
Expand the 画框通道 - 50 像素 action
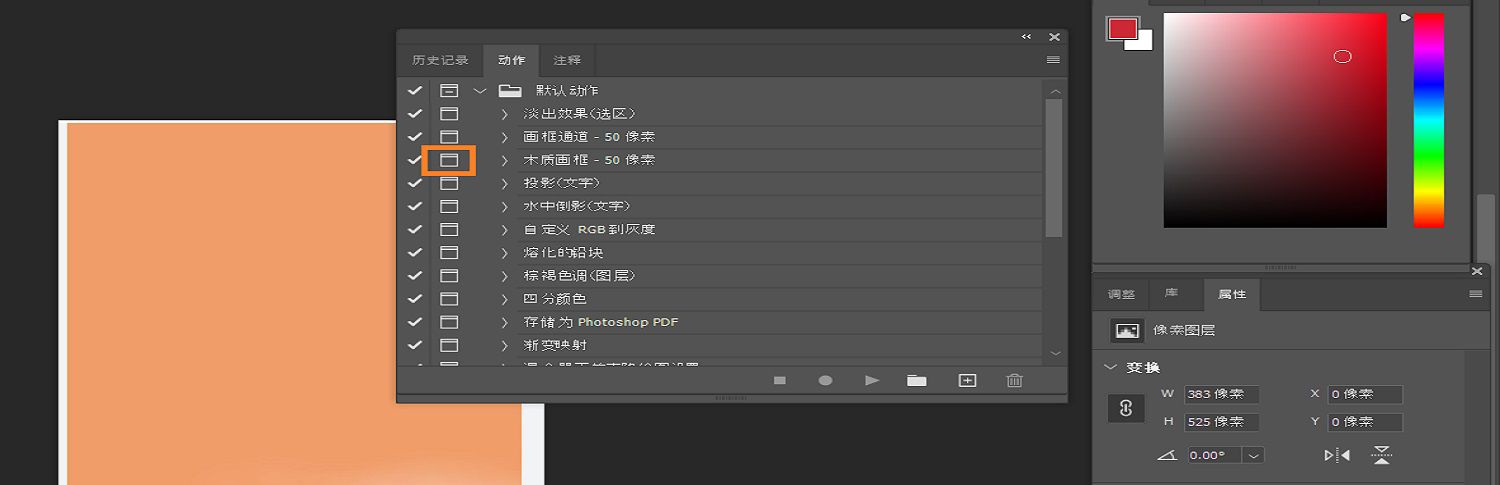pos(505,137)
